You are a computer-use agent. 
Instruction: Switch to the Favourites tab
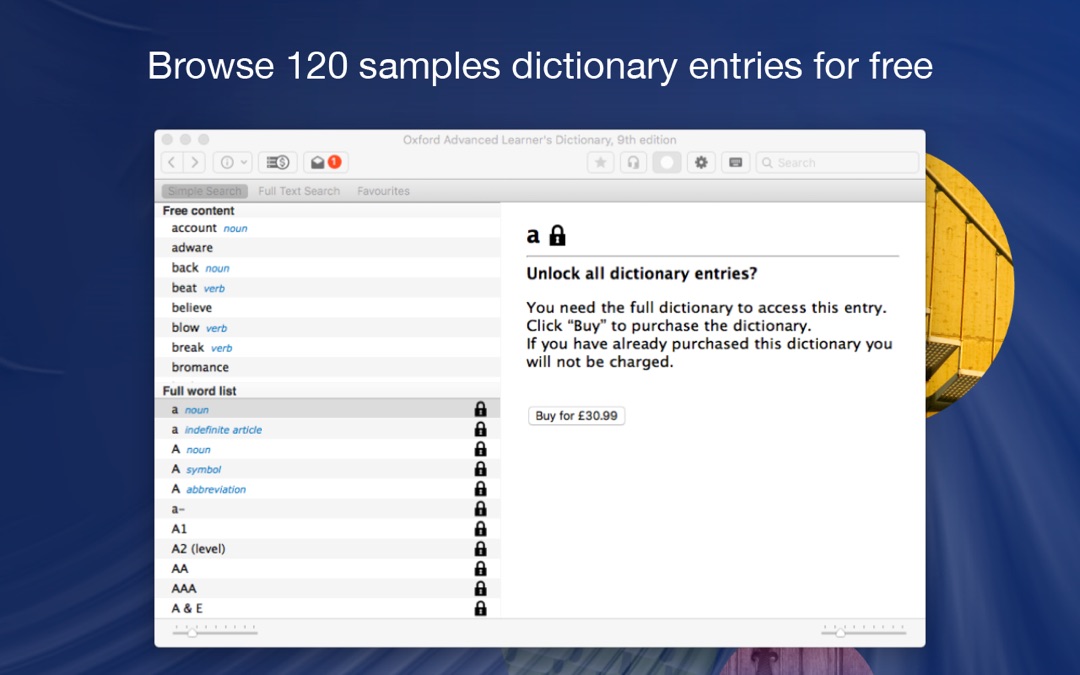click(x=383, y=191)
